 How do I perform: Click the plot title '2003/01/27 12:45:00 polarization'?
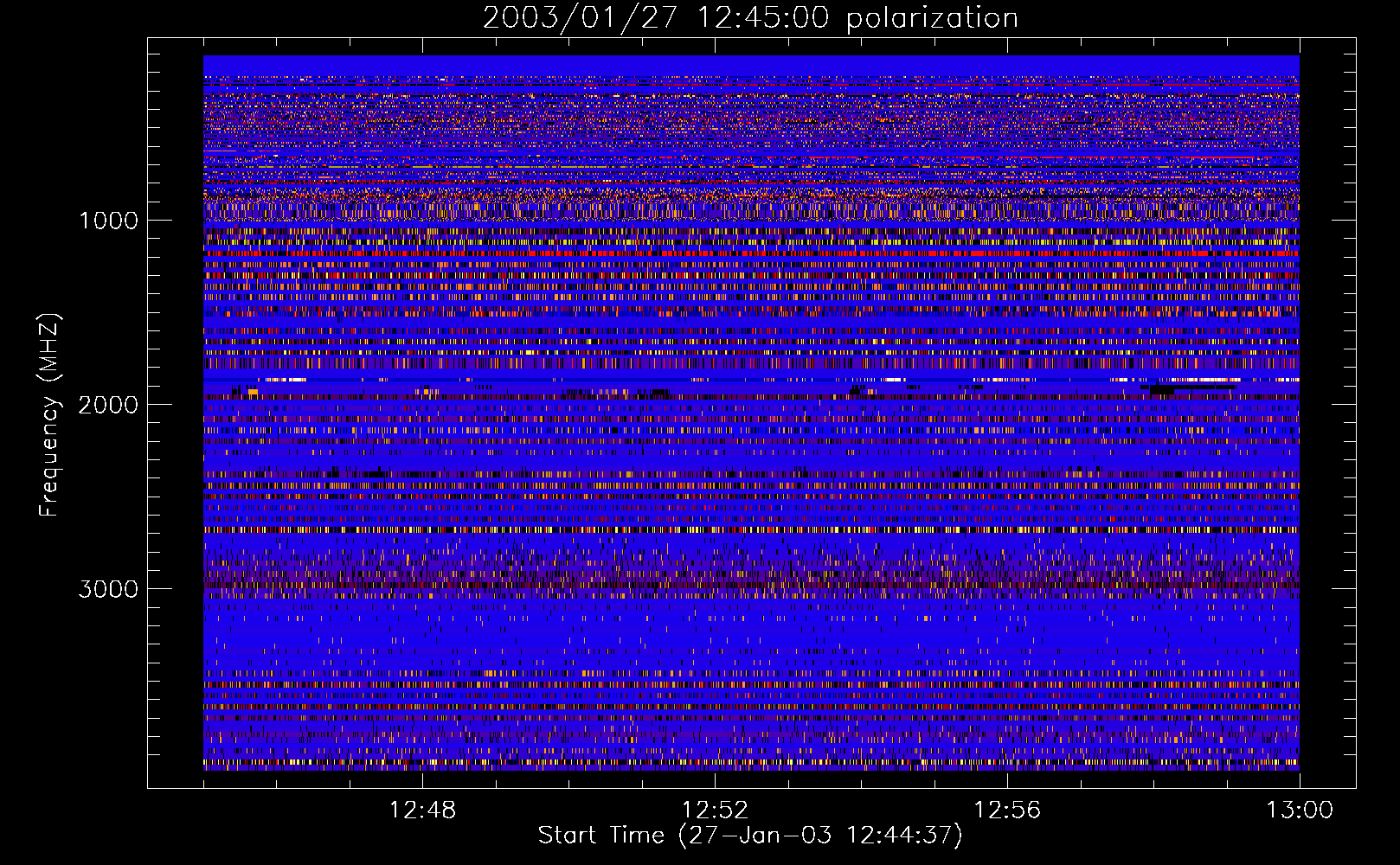point(750,18)
